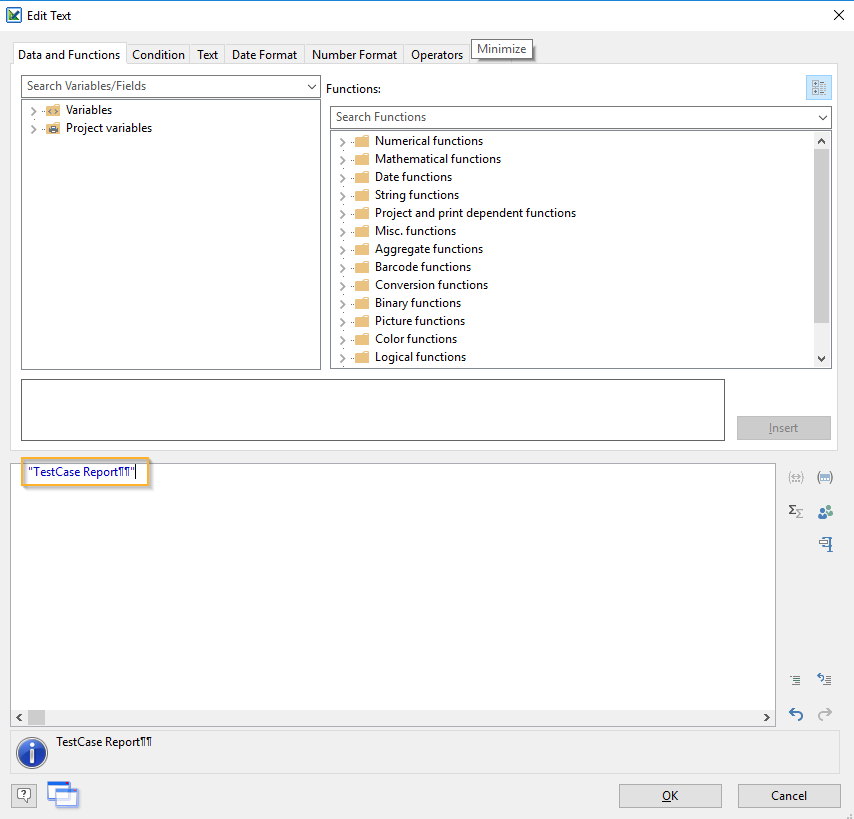Expand Mathematical functions node
Viewport: 854px width, 819px height.
coord(342,160)
